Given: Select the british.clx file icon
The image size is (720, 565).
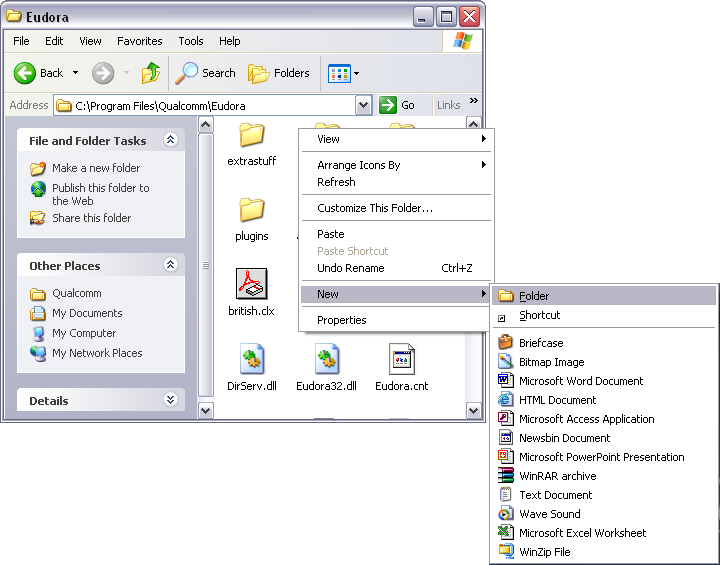Looking at the screenshot, I should point(251,284).
